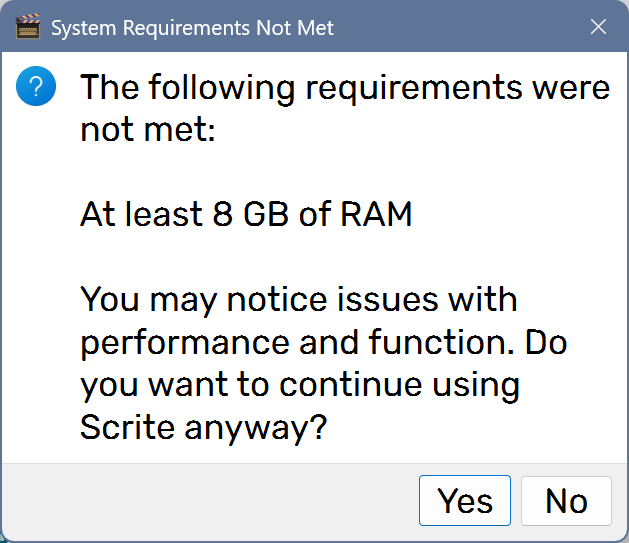Click the "System Requirements Not Met" title text
Screen dimensions: 629x543
(x=192, y=28)
